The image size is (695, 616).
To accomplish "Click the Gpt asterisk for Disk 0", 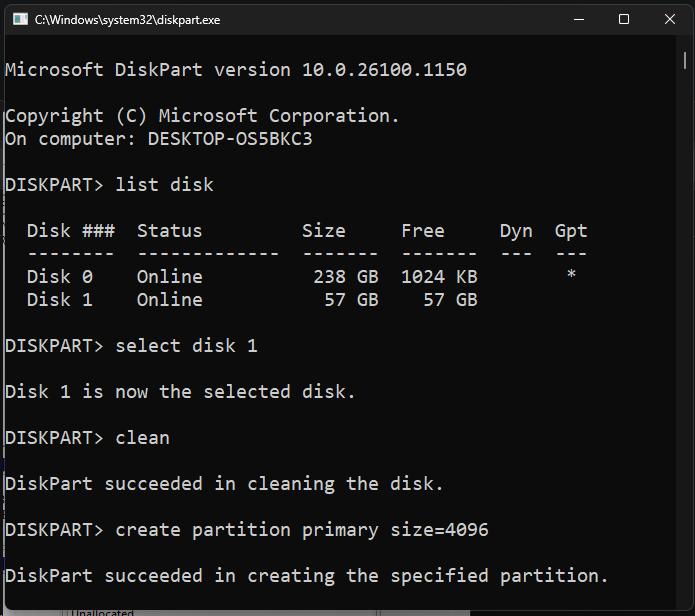I will [571, 274].
